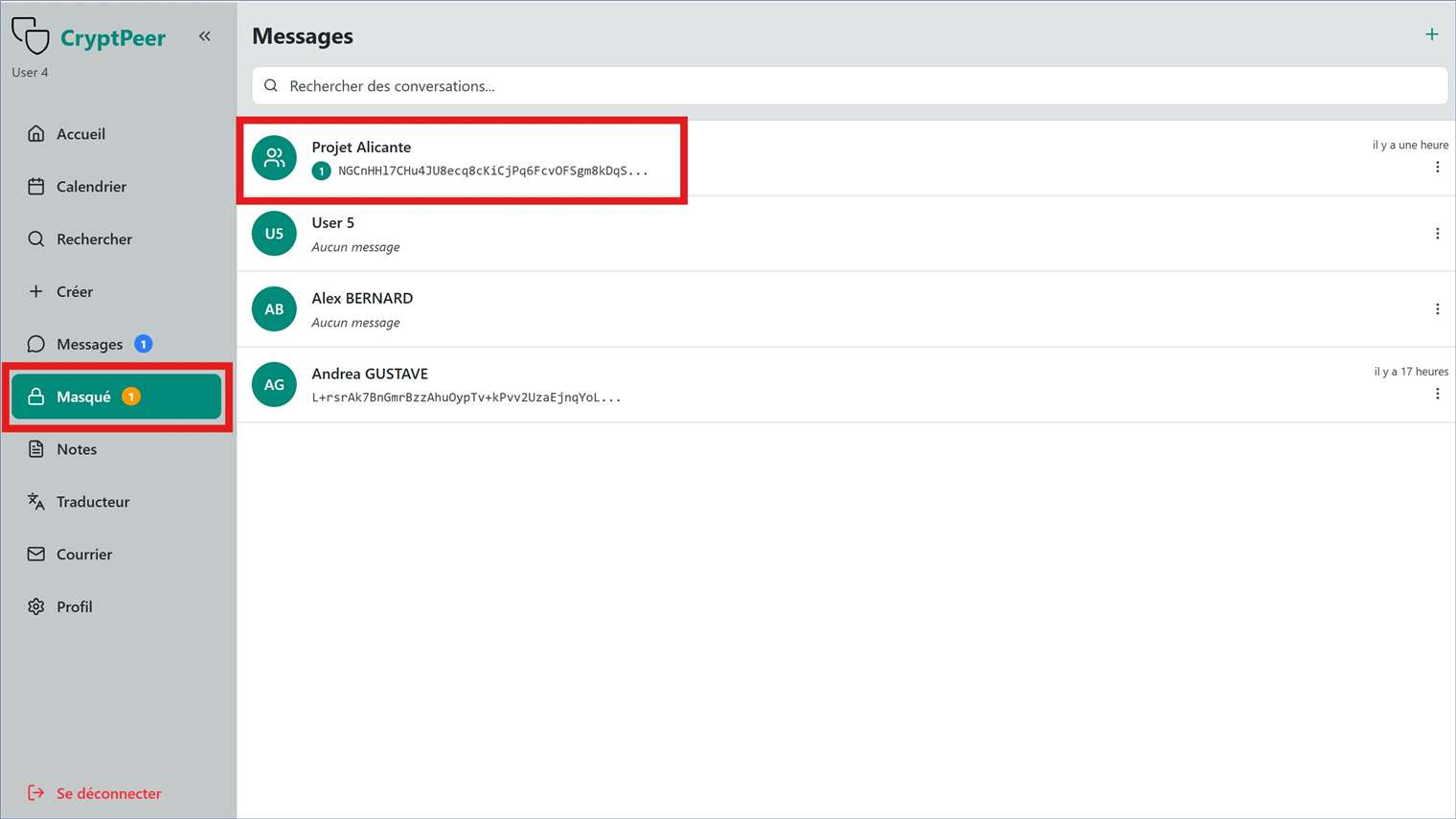Image resolution: width=1456 pixels, height=819 pixels.
Task: Open Courrier mail section
Action: tap(84, 555)
